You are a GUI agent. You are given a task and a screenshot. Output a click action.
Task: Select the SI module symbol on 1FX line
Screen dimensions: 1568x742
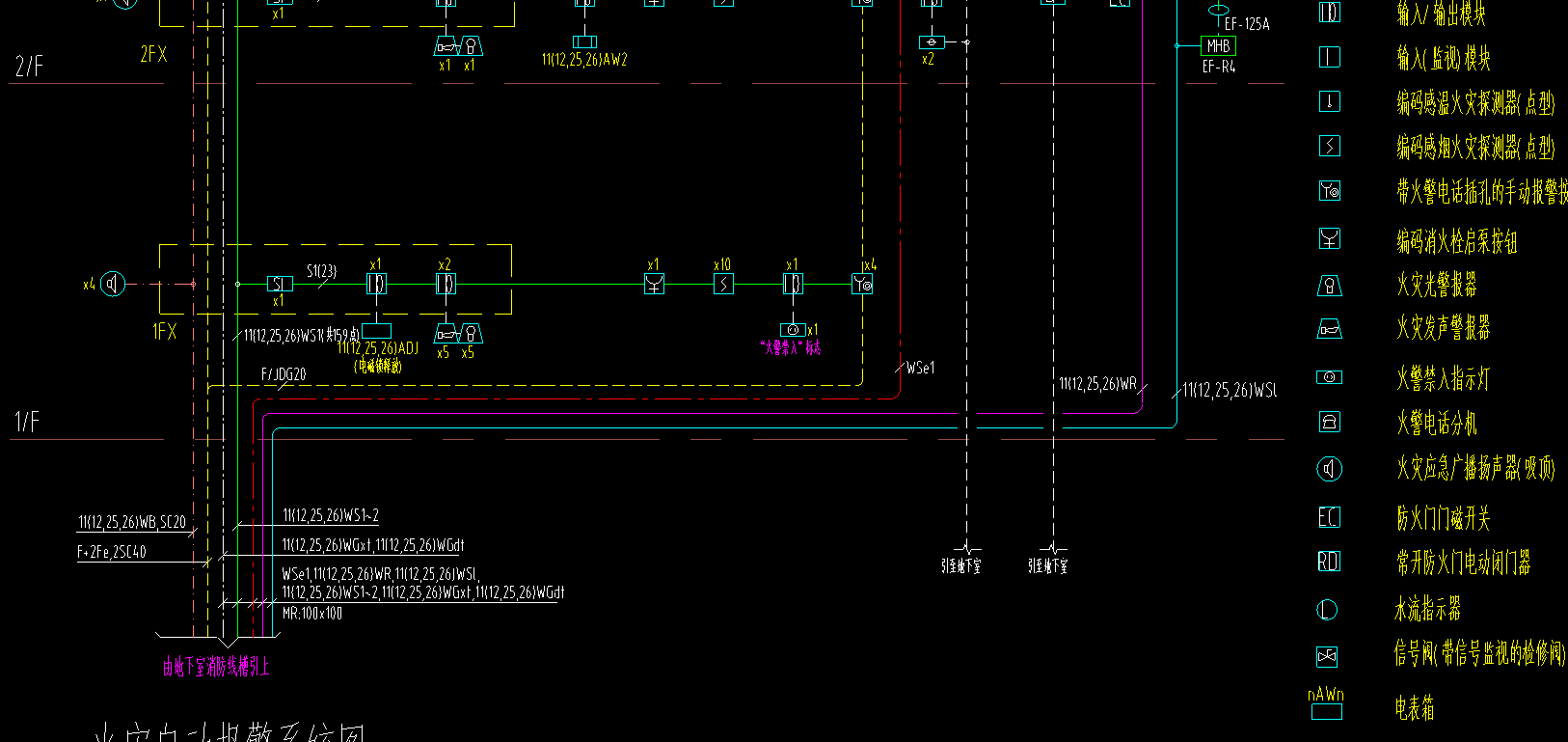(280, 284)
